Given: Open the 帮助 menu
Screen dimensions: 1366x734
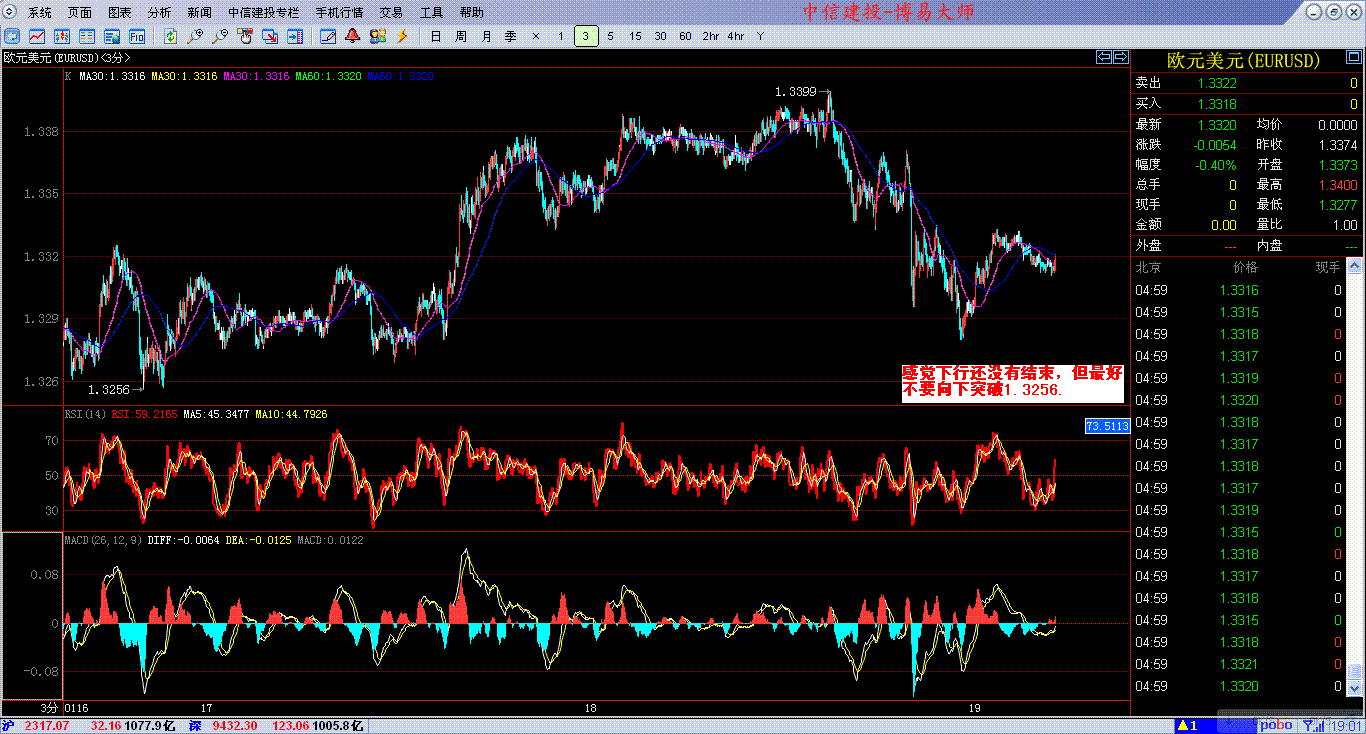Looking at the screenshot, I should [471, 13].
